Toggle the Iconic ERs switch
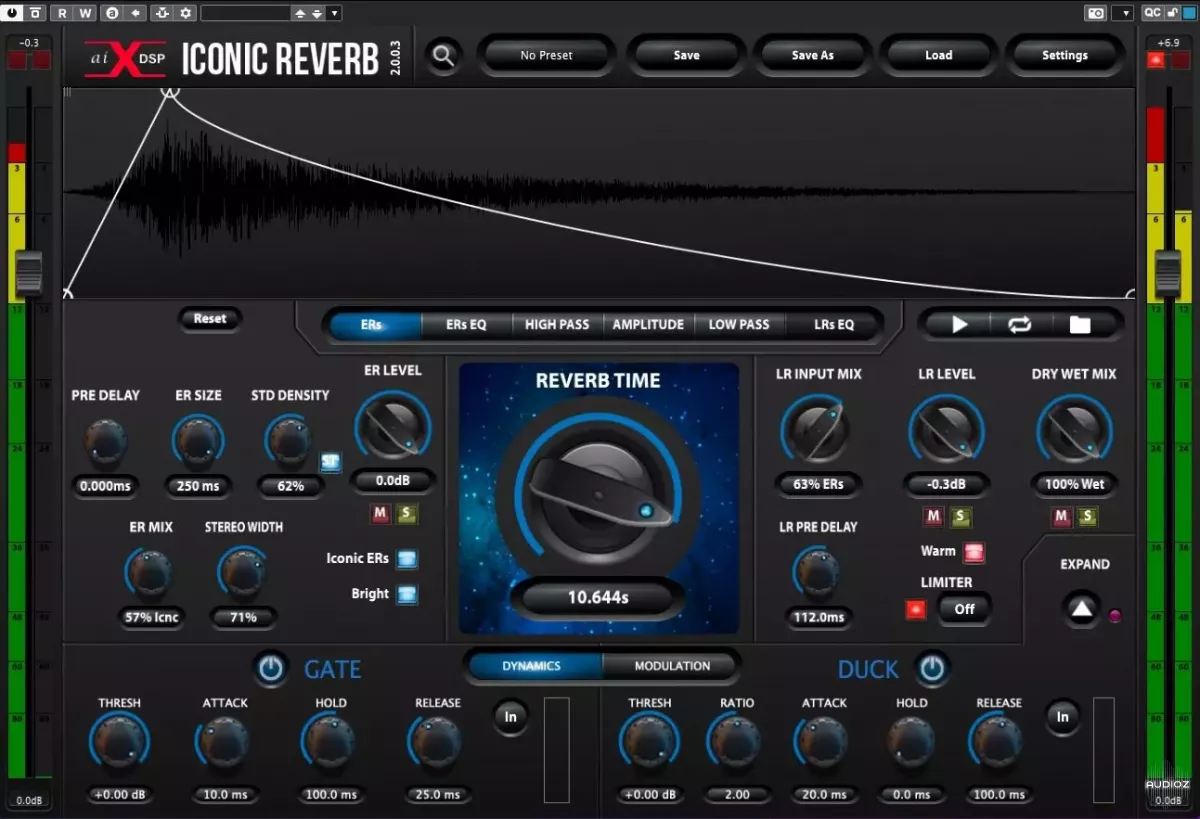Screen dimensions: 1200x819 407,559
